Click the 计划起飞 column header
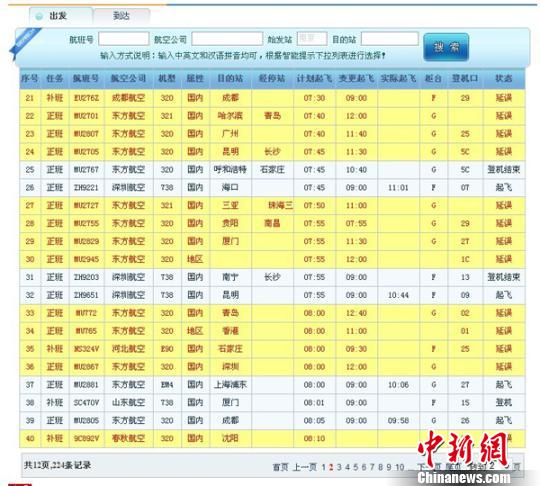Viewport: 540px width, 486px height. 314,79
